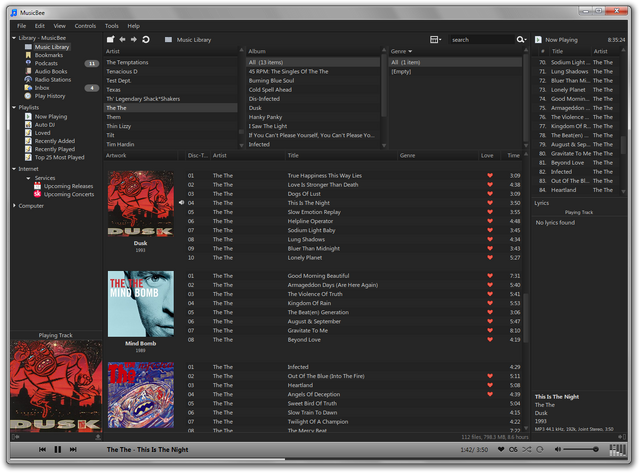The width and height of the screenshot is (640, 473).
Task: Love the current track in player bar
Action: [501, 449]
